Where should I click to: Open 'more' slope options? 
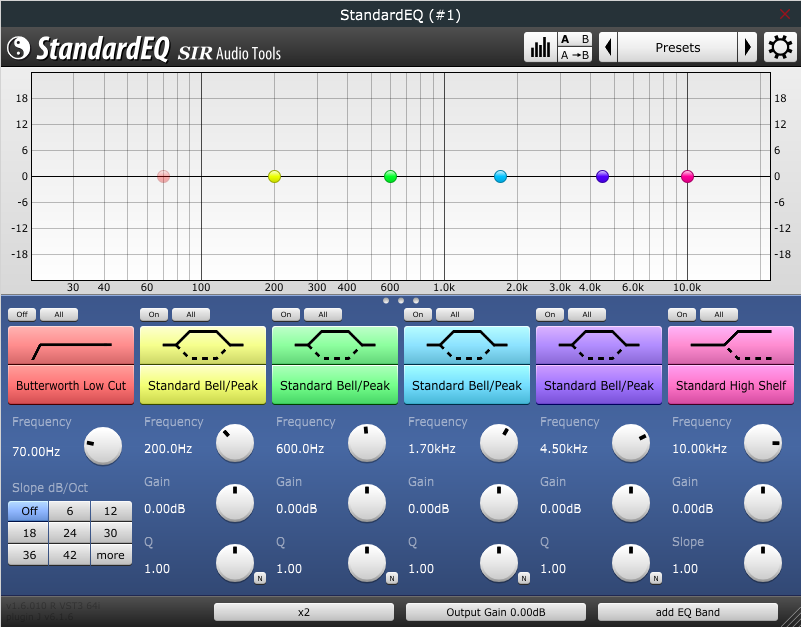(111, 554)
